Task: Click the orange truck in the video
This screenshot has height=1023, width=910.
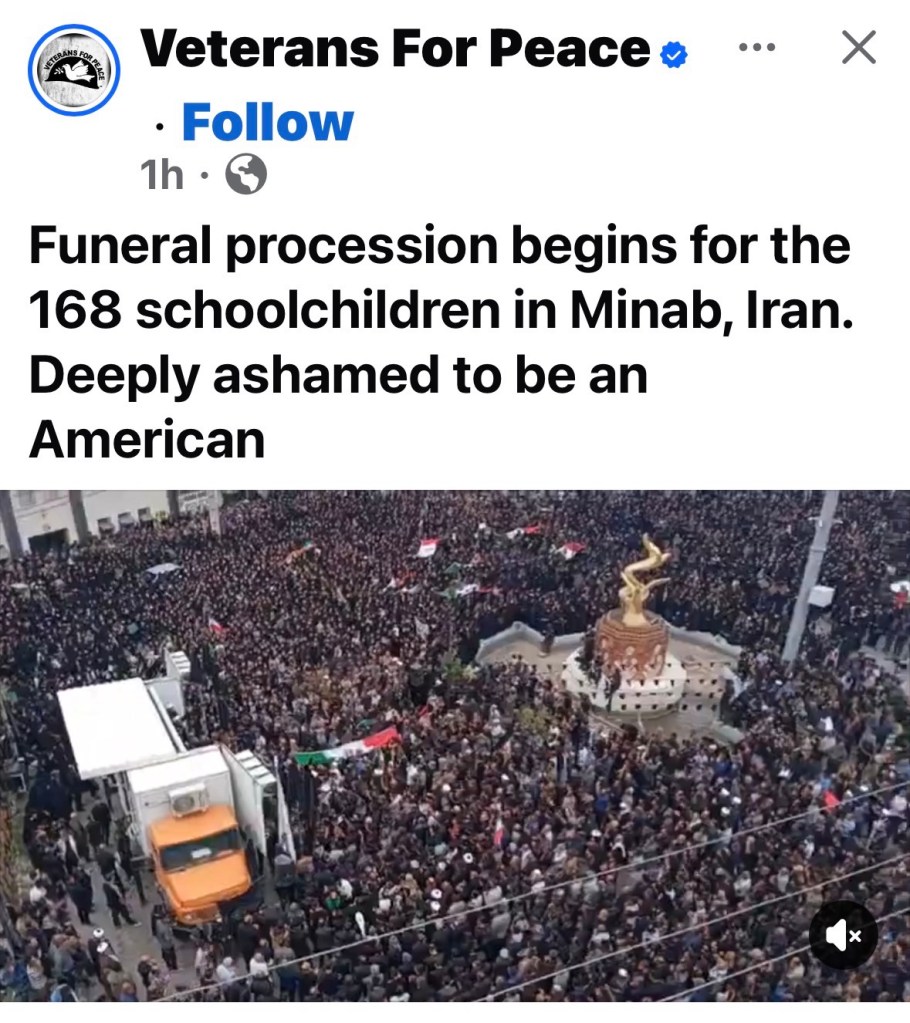Action: (x=199, y=863)
